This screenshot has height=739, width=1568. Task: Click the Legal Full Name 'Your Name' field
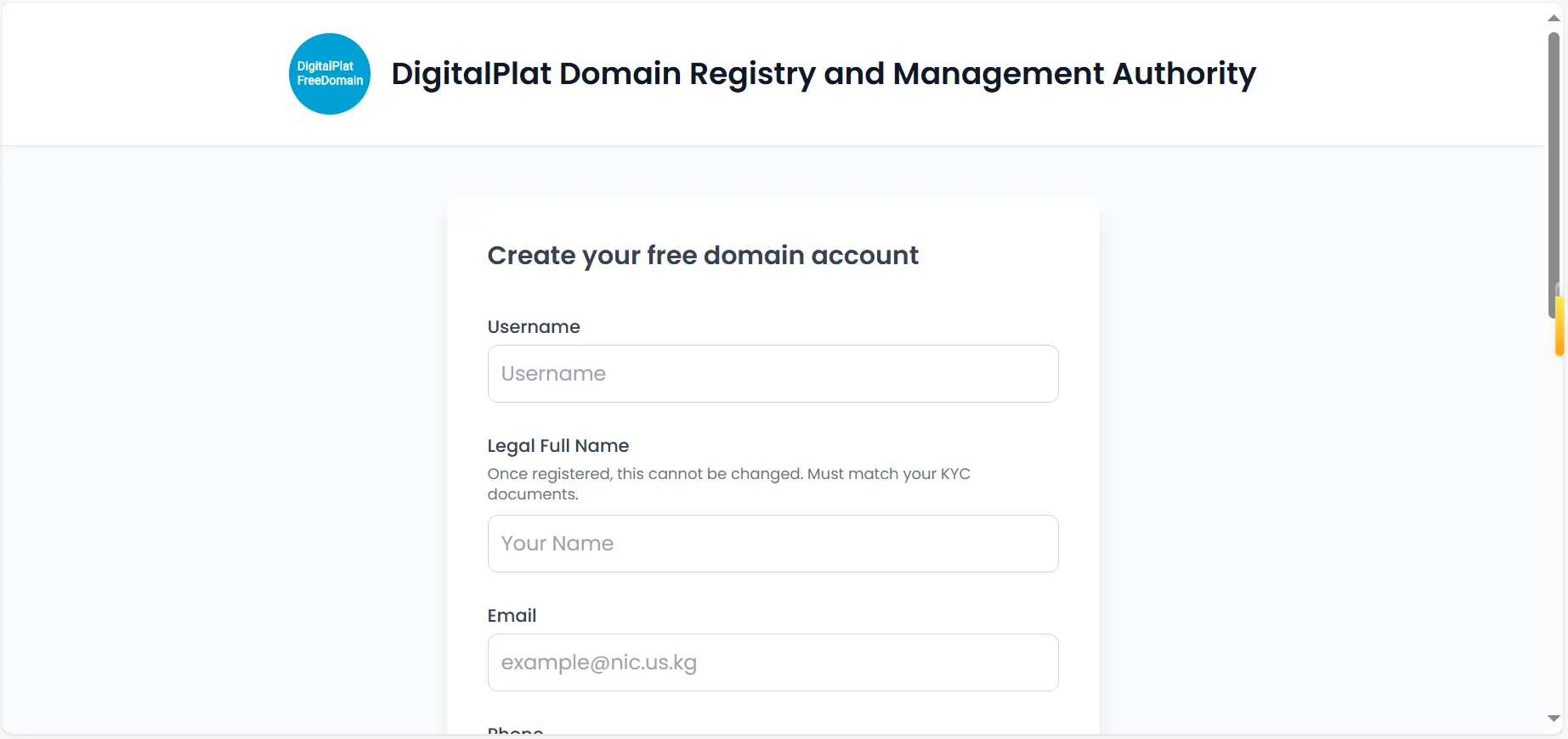tap(773, 544)
